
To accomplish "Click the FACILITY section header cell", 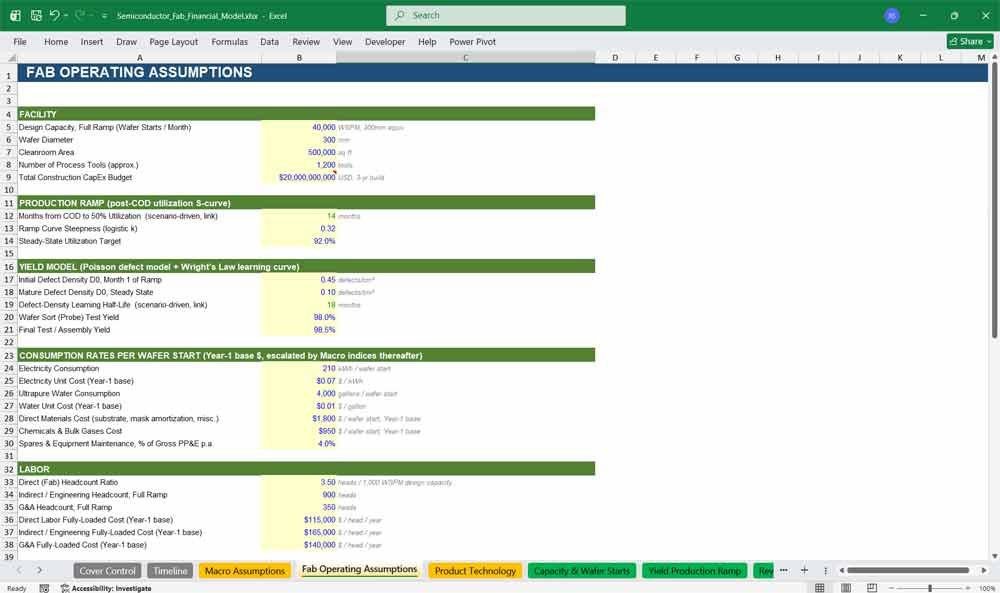I will [x=140, y=114].
